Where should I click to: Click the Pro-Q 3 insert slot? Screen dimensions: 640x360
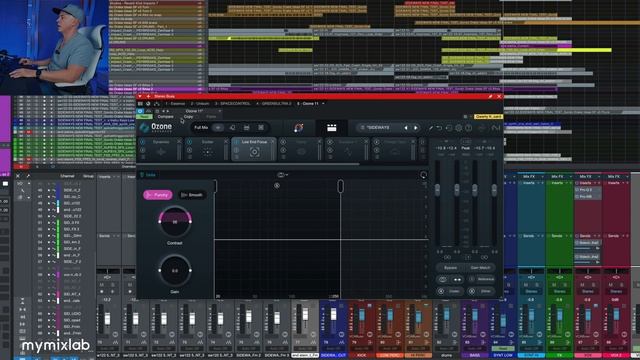pyautogui.click(x=588, y=190)
